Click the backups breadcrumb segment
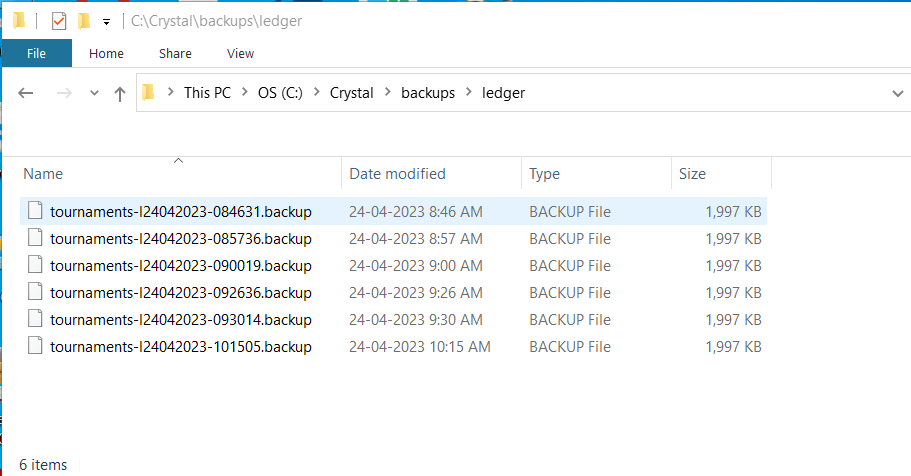Viewport: 911px width, 476px height. (x=428, y=93)
